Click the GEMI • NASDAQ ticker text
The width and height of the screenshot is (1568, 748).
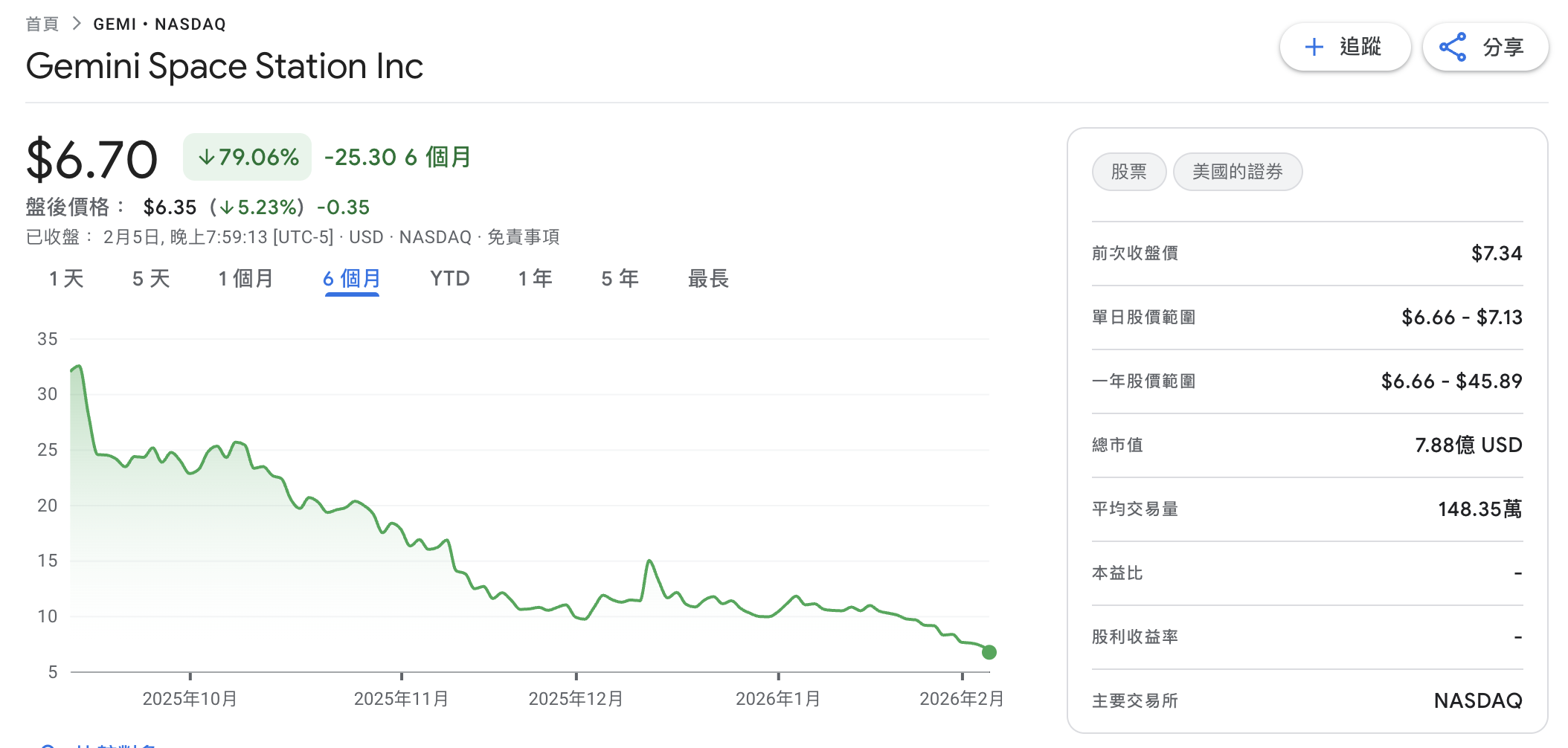159,25
